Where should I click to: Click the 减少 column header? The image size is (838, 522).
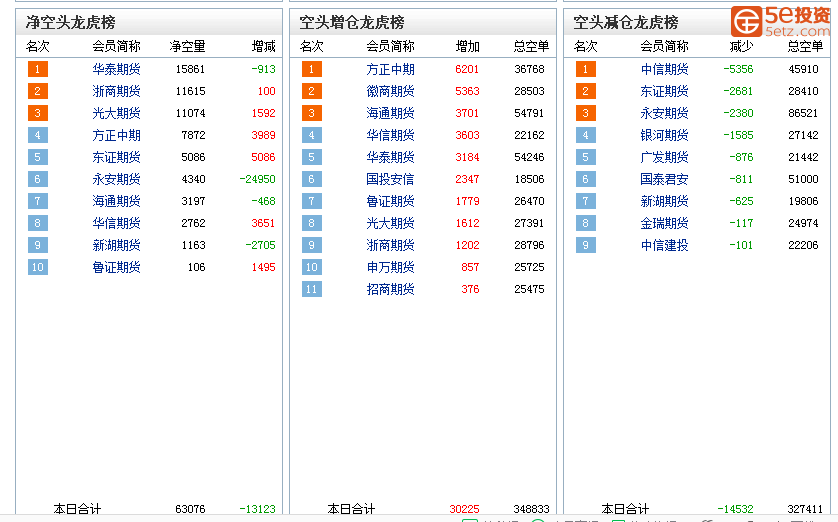click(x=741, y=46)
